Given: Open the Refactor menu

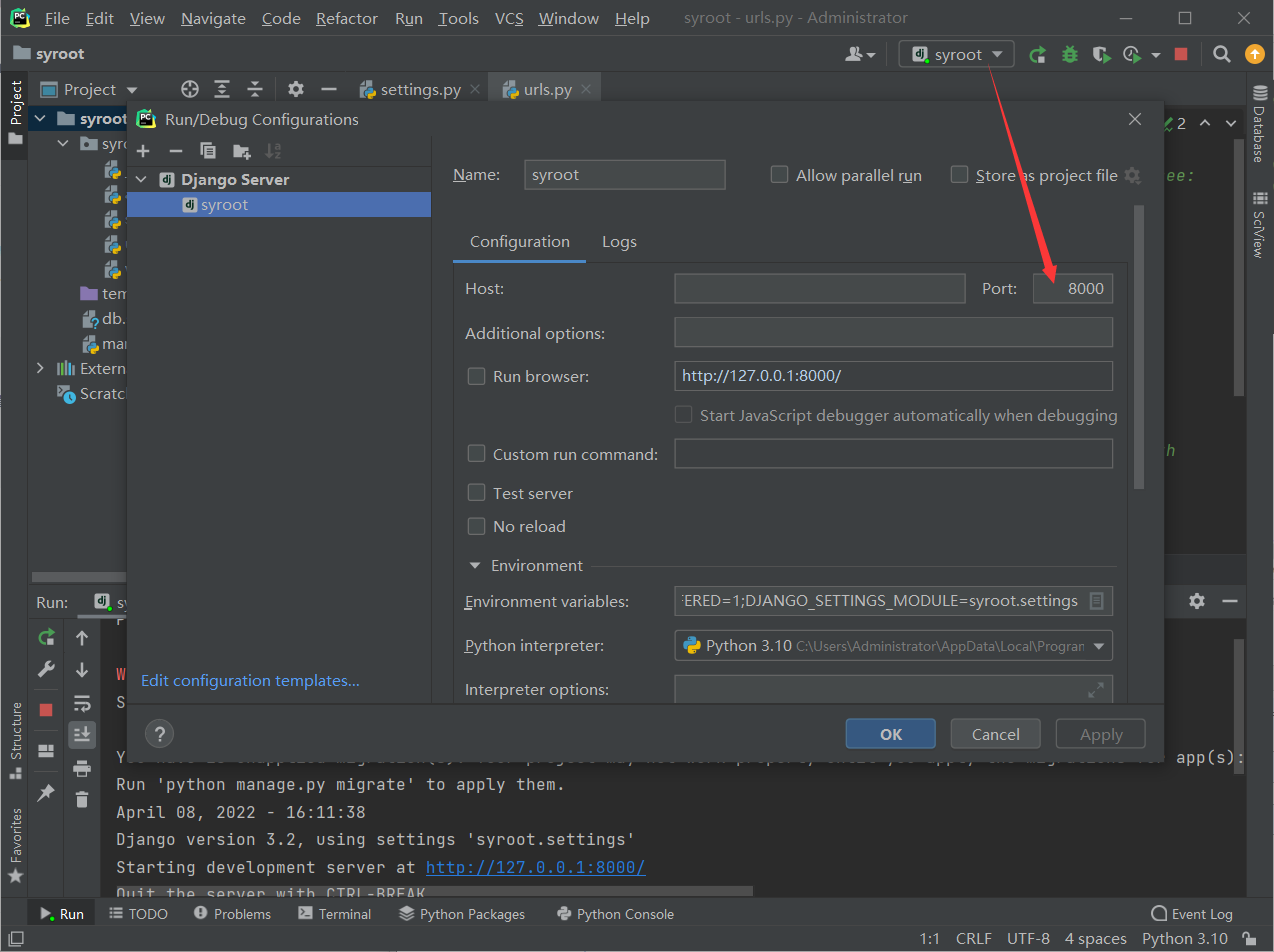Looking at the screenshot, I should [347, 19].
